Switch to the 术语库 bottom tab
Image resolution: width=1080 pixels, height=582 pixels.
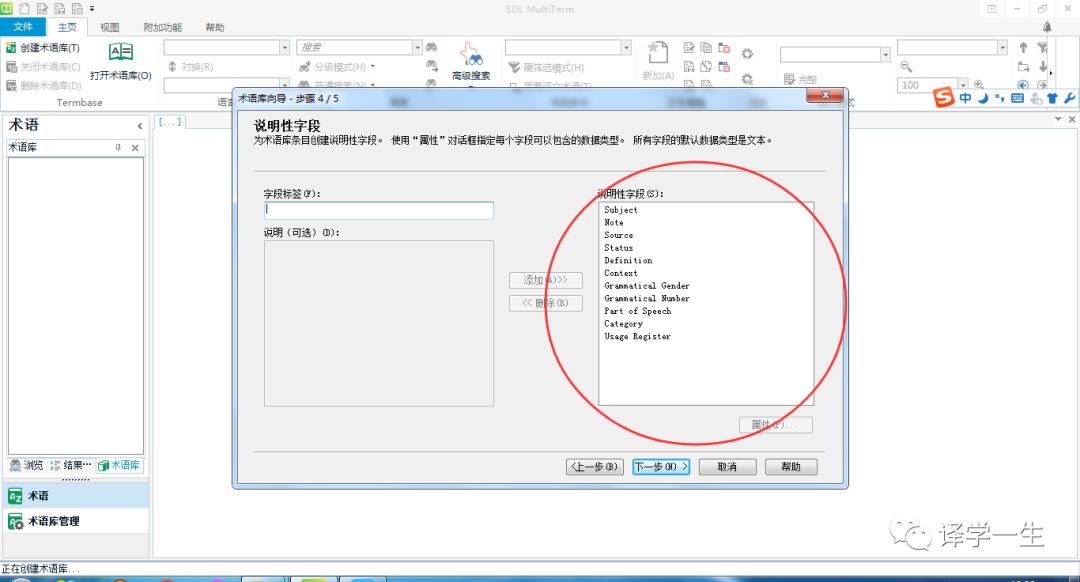119,466
